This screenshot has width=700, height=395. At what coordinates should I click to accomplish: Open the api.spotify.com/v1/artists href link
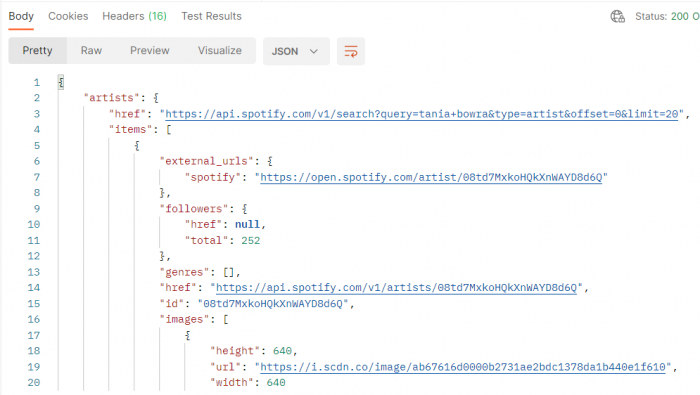(396, 288)
